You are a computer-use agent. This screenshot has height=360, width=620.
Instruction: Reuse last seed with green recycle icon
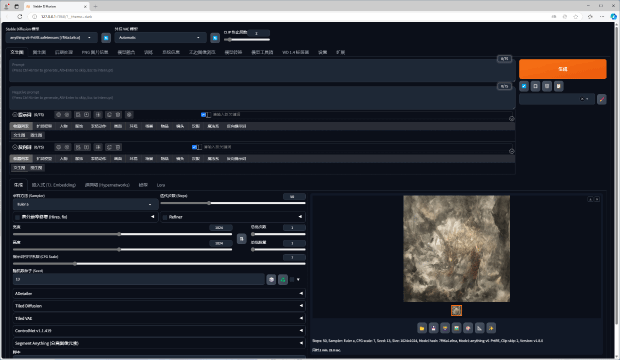click(x=283, y=280)
